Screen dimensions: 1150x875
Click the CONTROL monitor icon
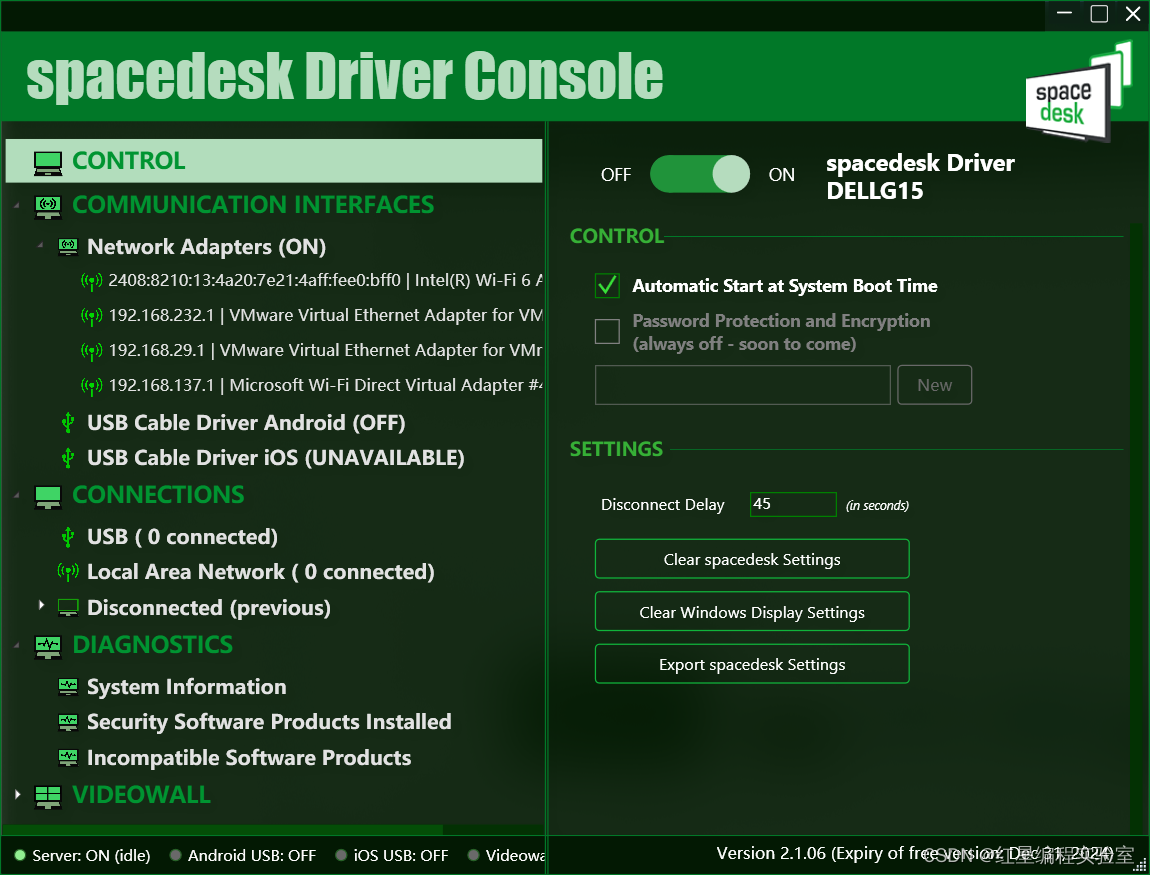tap(48, 163)
